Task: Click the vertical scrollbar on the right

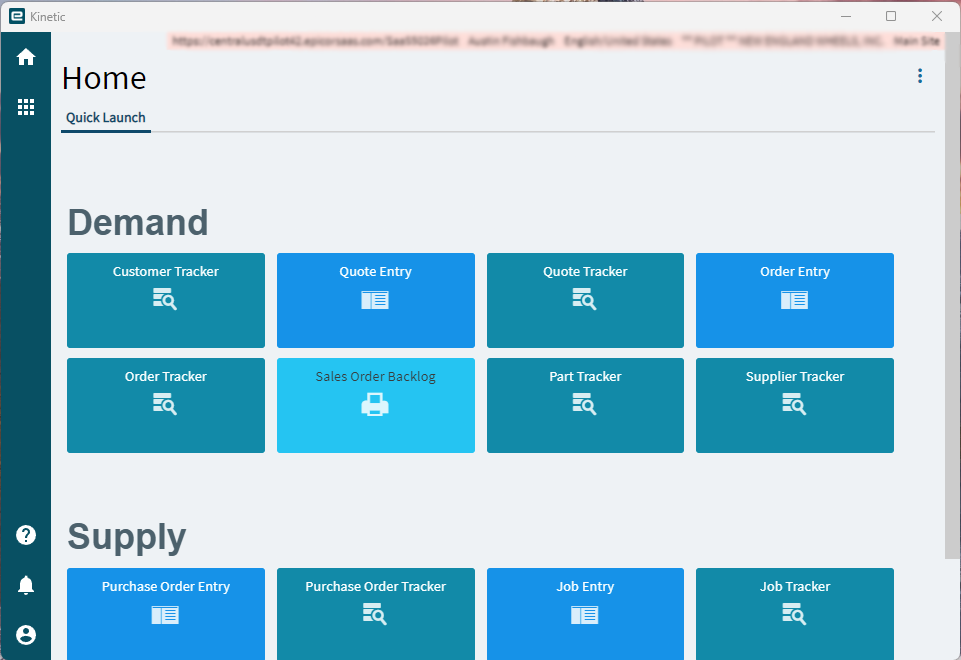Action: pos(952,294)
